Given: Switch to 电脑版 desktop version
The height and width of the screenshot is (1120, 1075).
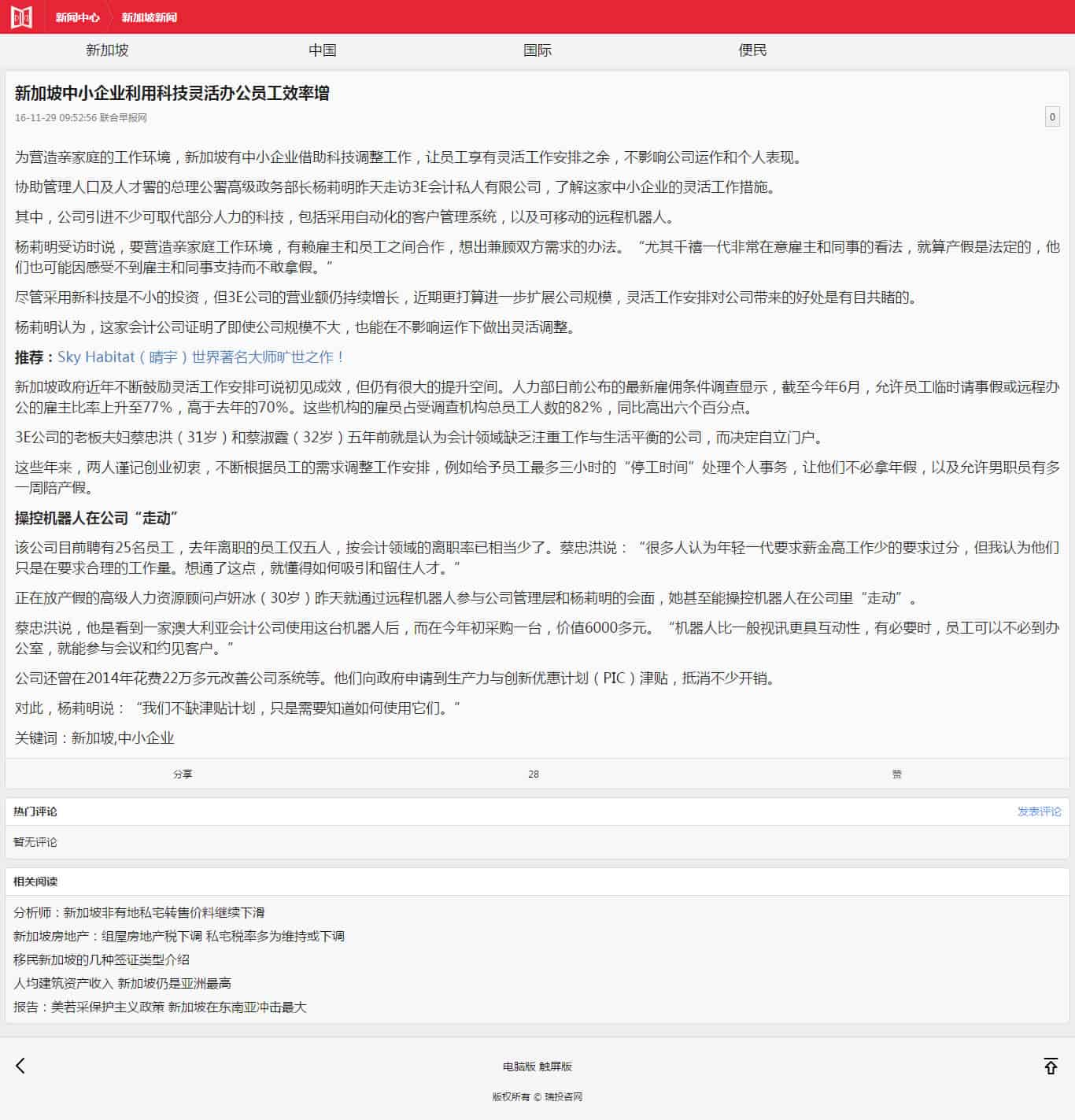Looking at the screenshot, I should tap(519, 1066).
